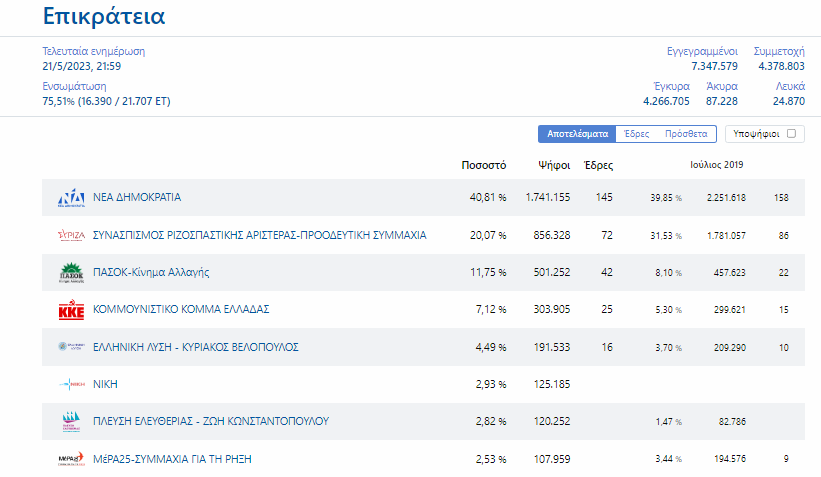This screenshot has width=821, height=477.
Task: Open ΚΟΜΜΟΥΝΙΣΤΙΚΟ ΚΟΜΜΑ ΕΛΛΑΔΑΣ party link
Action: click(181, 310)
